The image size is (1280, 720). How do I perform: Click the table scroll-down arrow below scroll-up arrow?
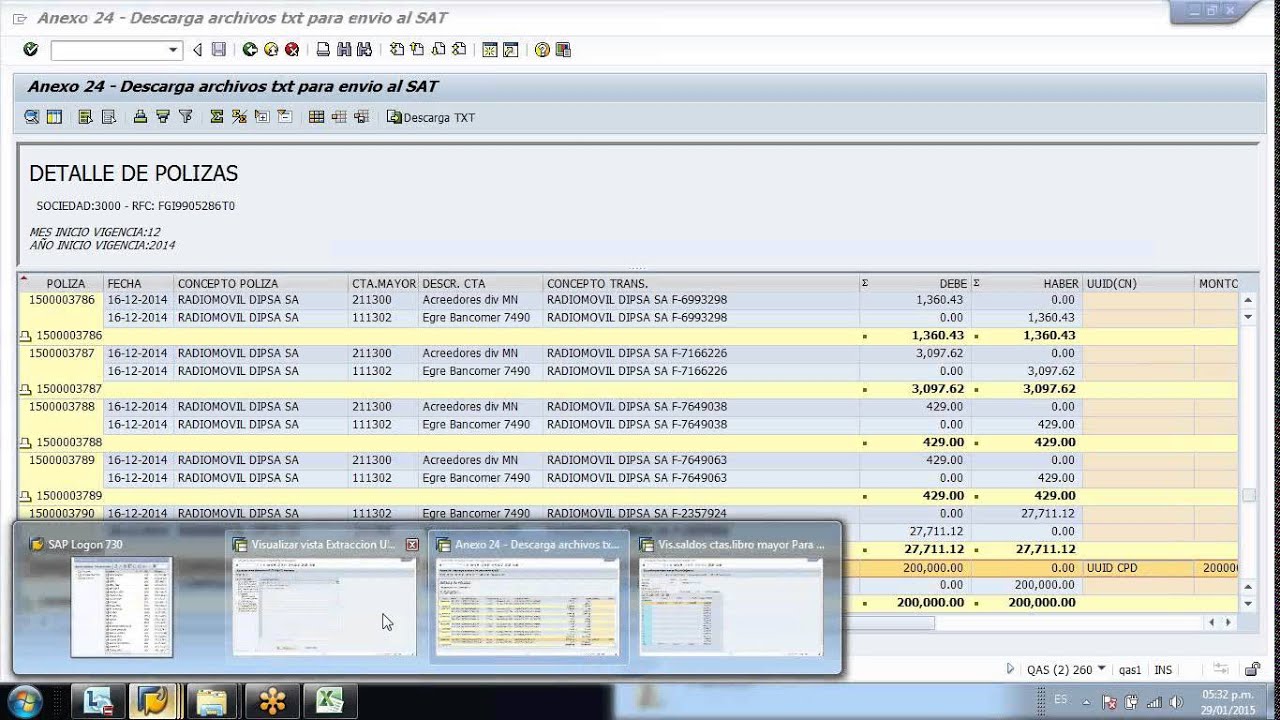[1248, 317]
